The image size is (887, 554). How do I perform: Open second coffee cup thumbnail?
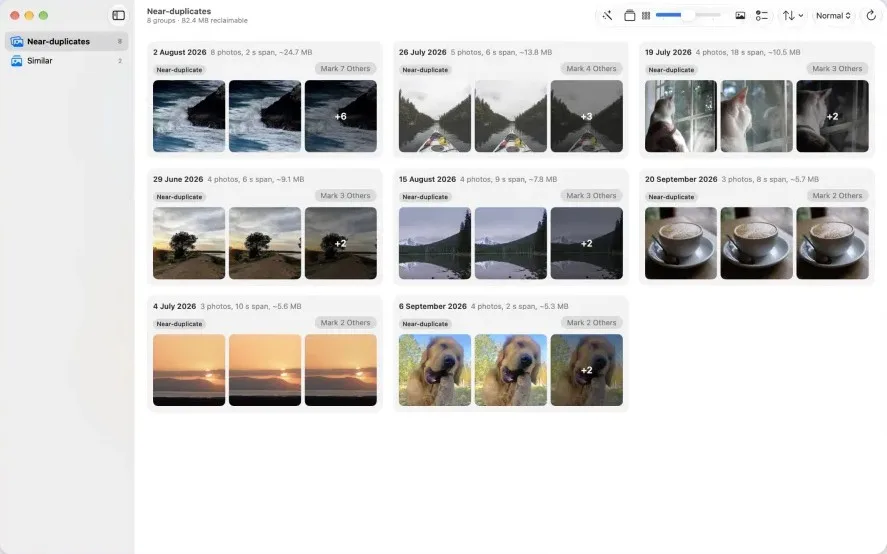(x=757, y=243)
